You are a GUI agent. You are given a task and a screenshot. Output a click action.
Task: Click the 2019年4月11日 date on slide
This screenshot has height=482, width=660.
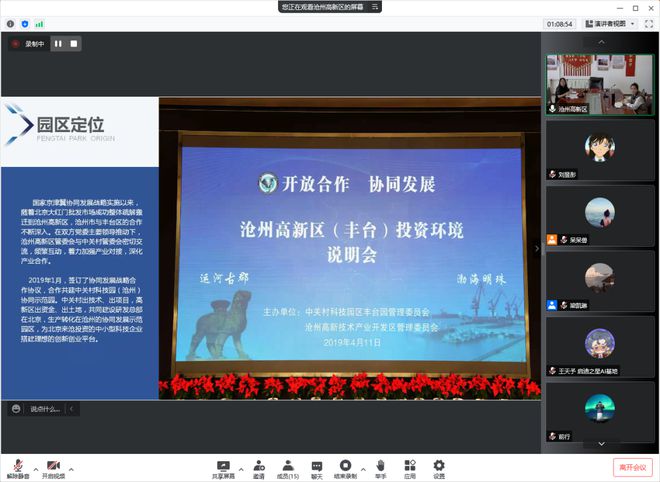(x=352, y=342)
